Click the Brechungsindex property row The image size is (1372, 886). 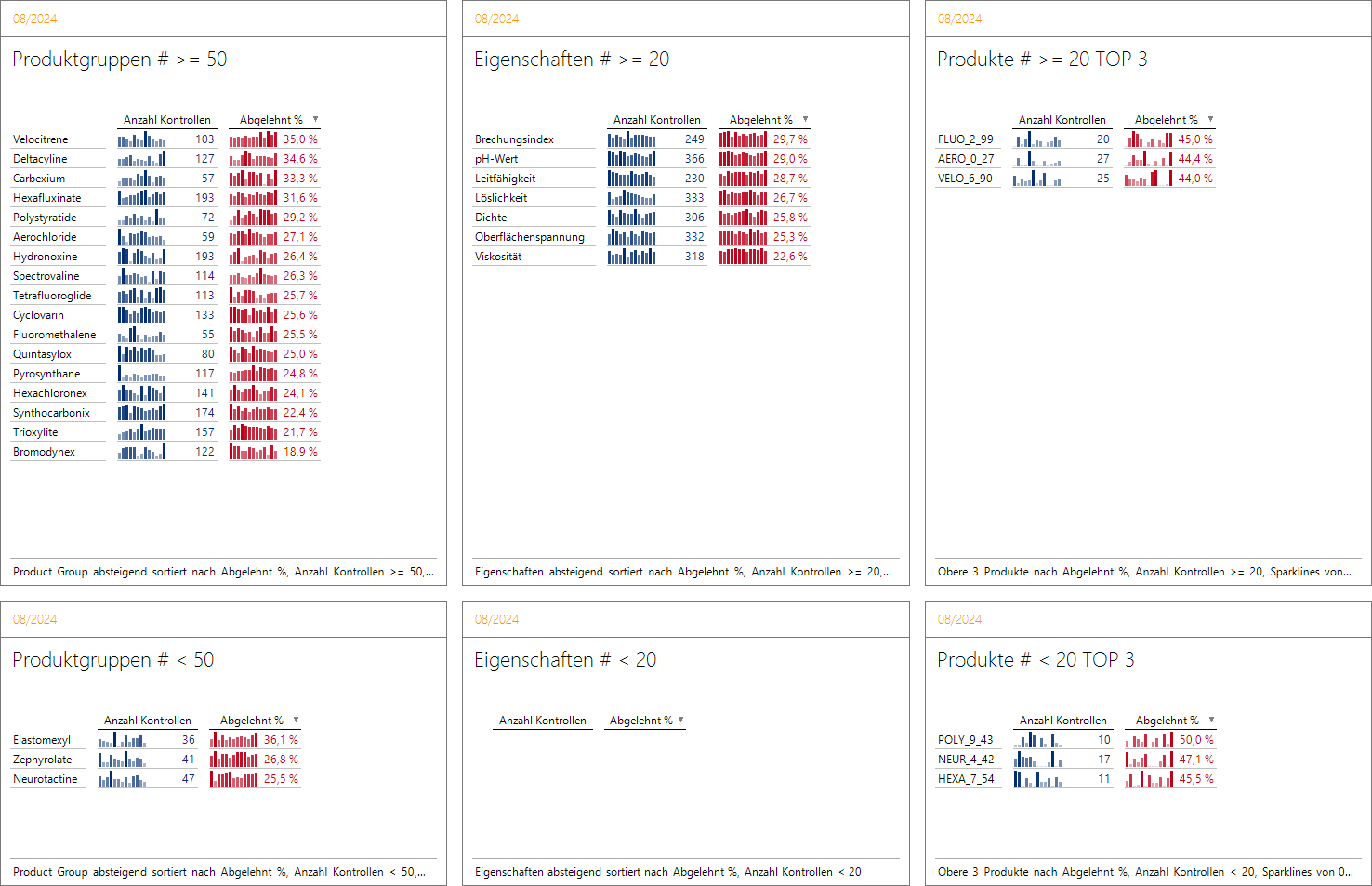tap(514, 139)
